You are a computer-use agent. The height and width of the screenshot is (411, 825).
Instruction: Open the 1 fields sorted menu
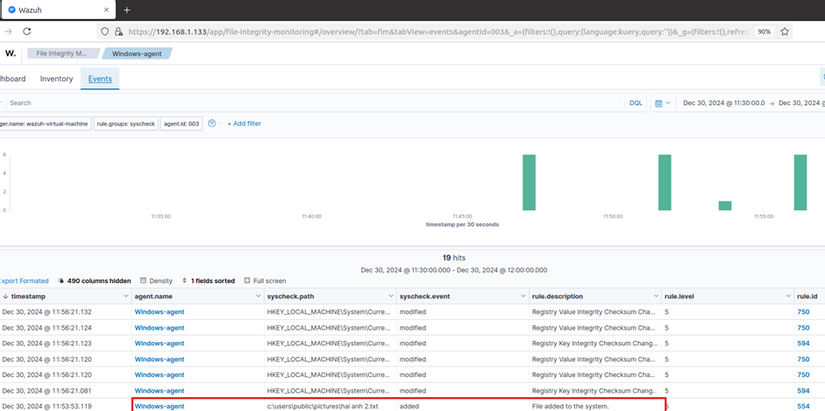pyautogui.click(x=208, y=281)
